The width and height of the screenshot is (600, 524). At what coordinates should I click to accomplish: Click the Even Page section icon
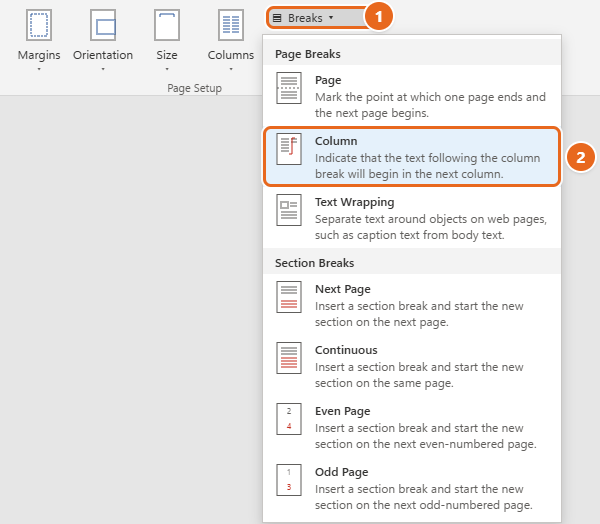coord(289,419)
